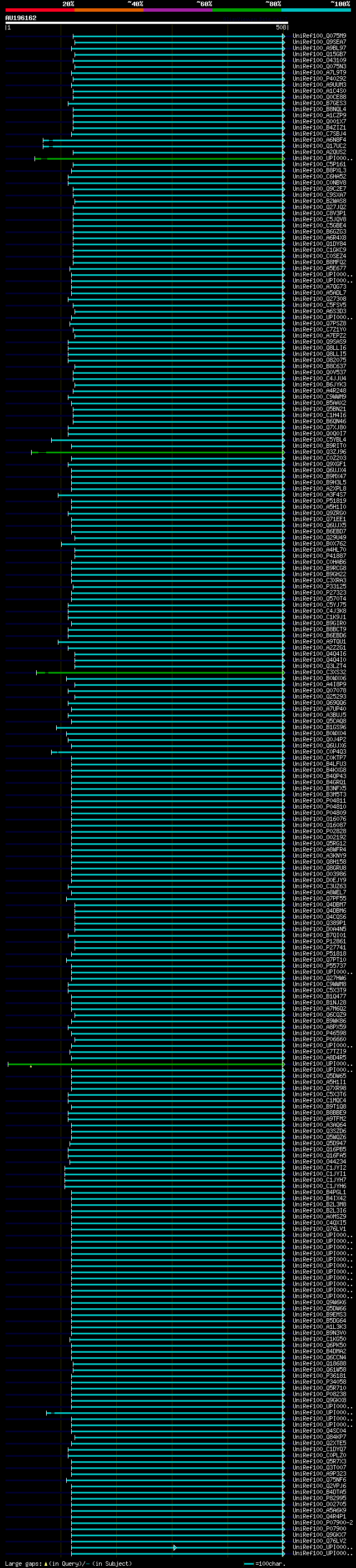This screenshot has height=1568, width=356.
Task: Click the cyan ~100% score color segment
Action: 317,10
